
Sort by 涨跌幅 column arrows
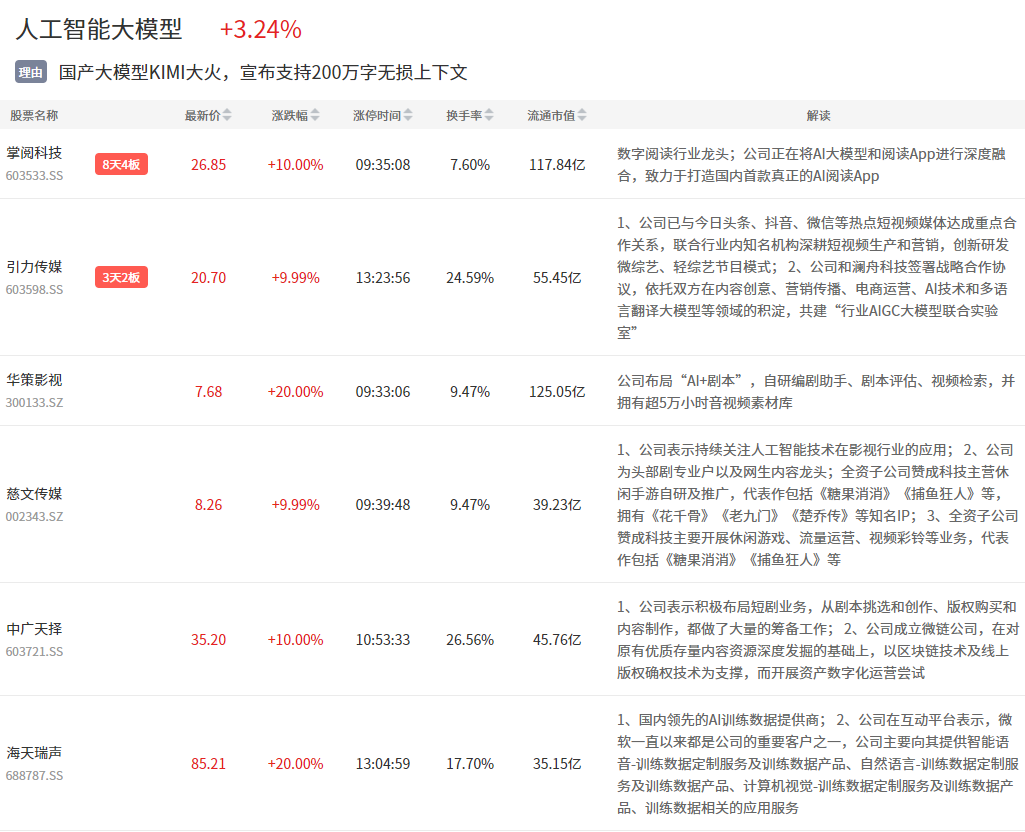point(314,116)
